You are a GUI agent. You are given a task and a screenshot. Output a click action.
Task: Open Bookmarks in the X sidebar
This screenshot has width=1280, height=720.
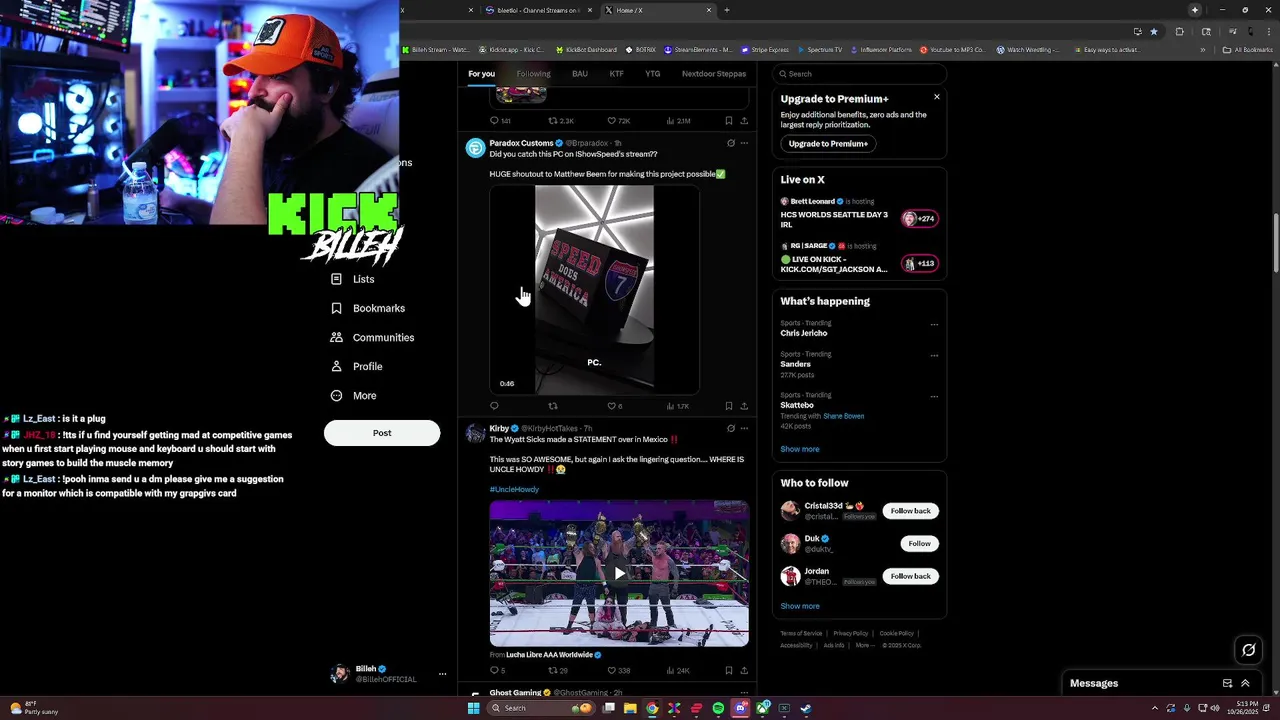pos(368,308)
